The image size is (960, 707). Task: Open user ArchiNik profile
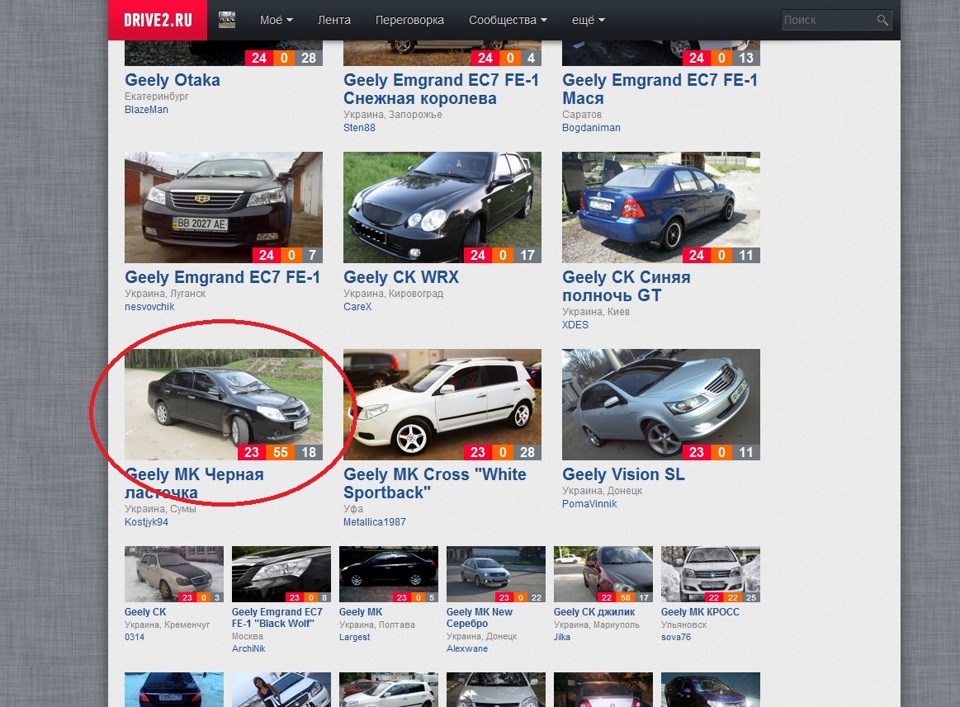(x=249, y=649)
